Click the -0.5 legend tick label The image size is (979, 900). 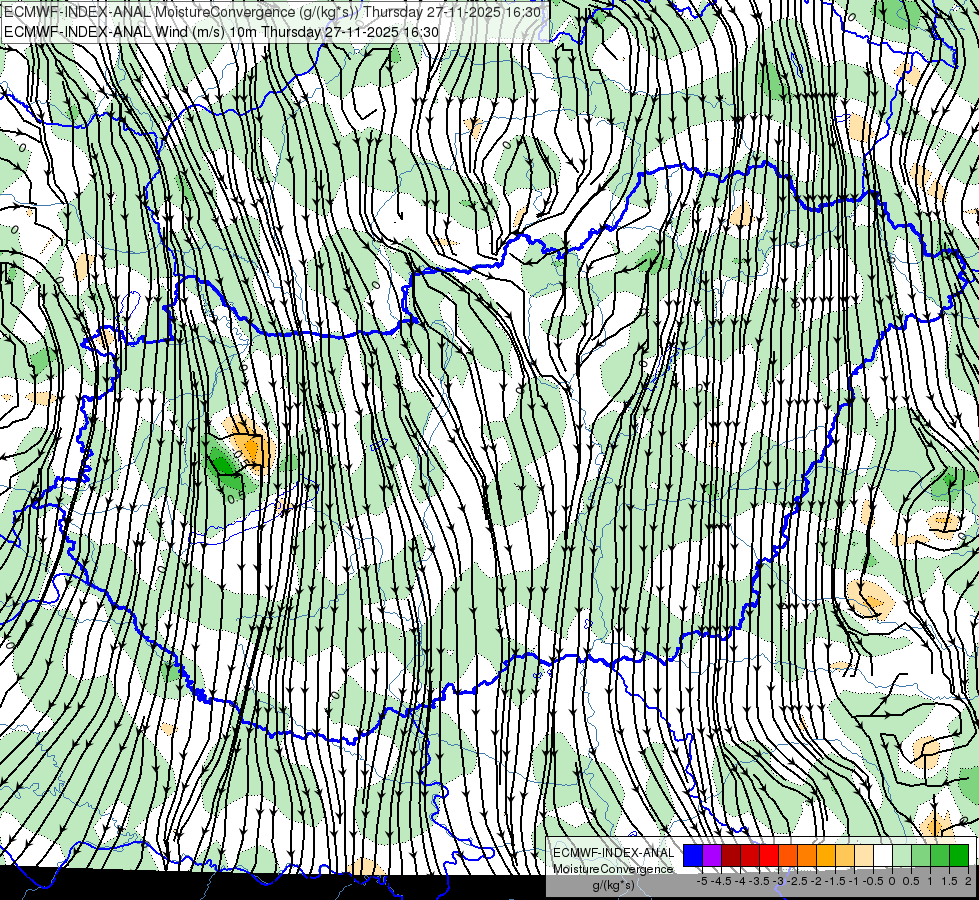tap(873, 881)
